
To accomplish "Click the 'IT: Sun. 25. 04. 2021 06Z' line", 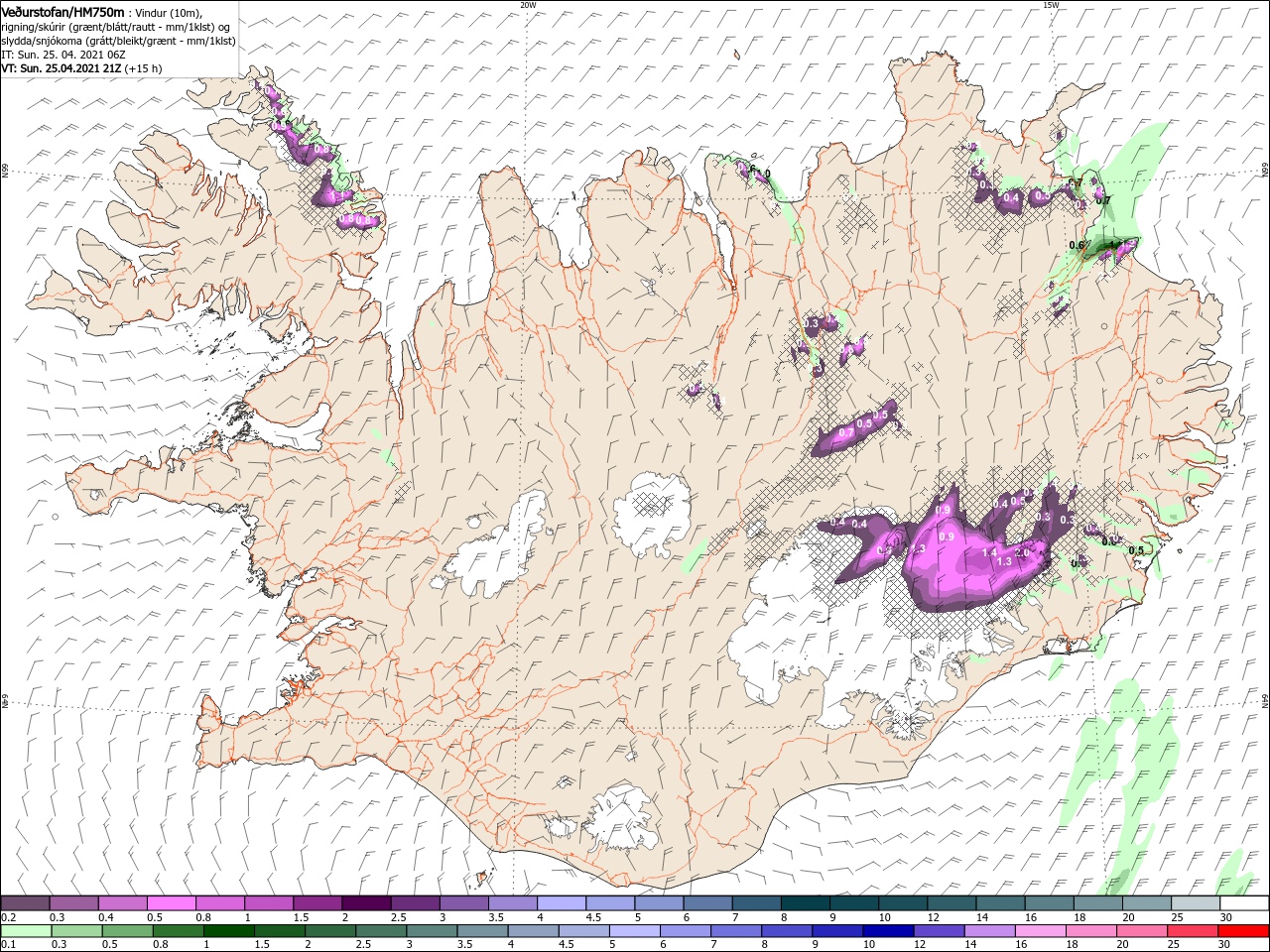I will pos(63,55).
